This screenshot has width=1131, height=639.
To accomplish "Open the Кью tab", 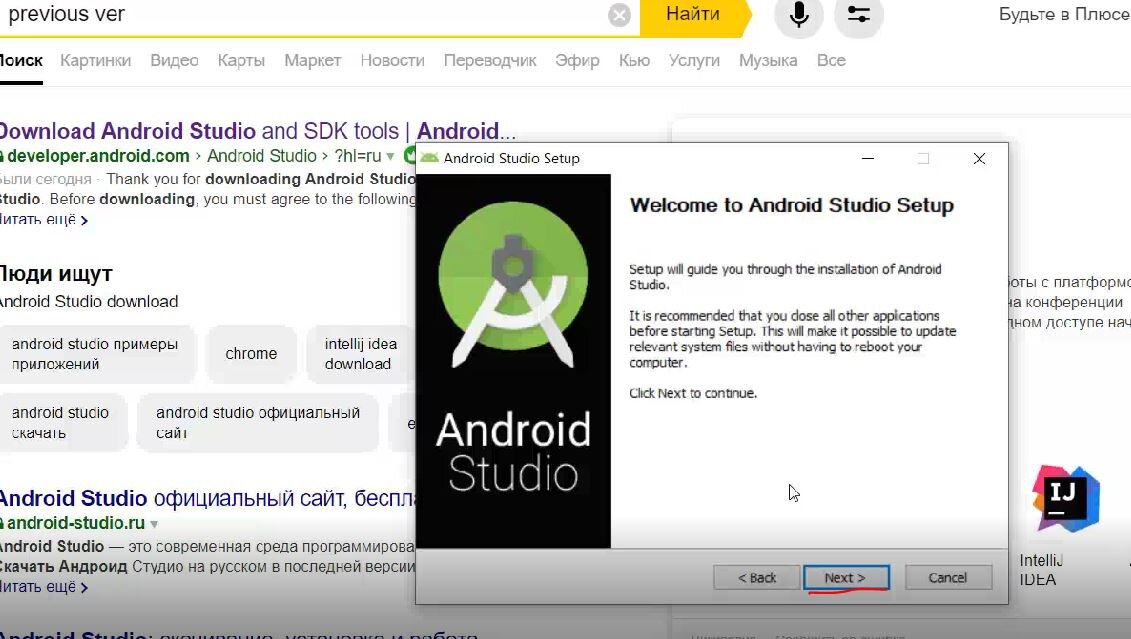I will tap(634, 61).
